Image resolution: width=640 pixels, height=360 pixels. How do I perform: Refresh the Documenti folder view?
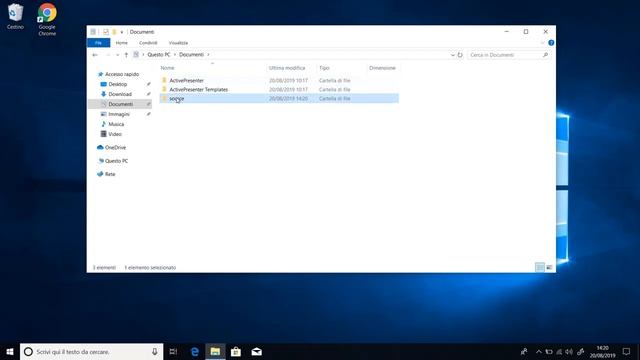460,55
